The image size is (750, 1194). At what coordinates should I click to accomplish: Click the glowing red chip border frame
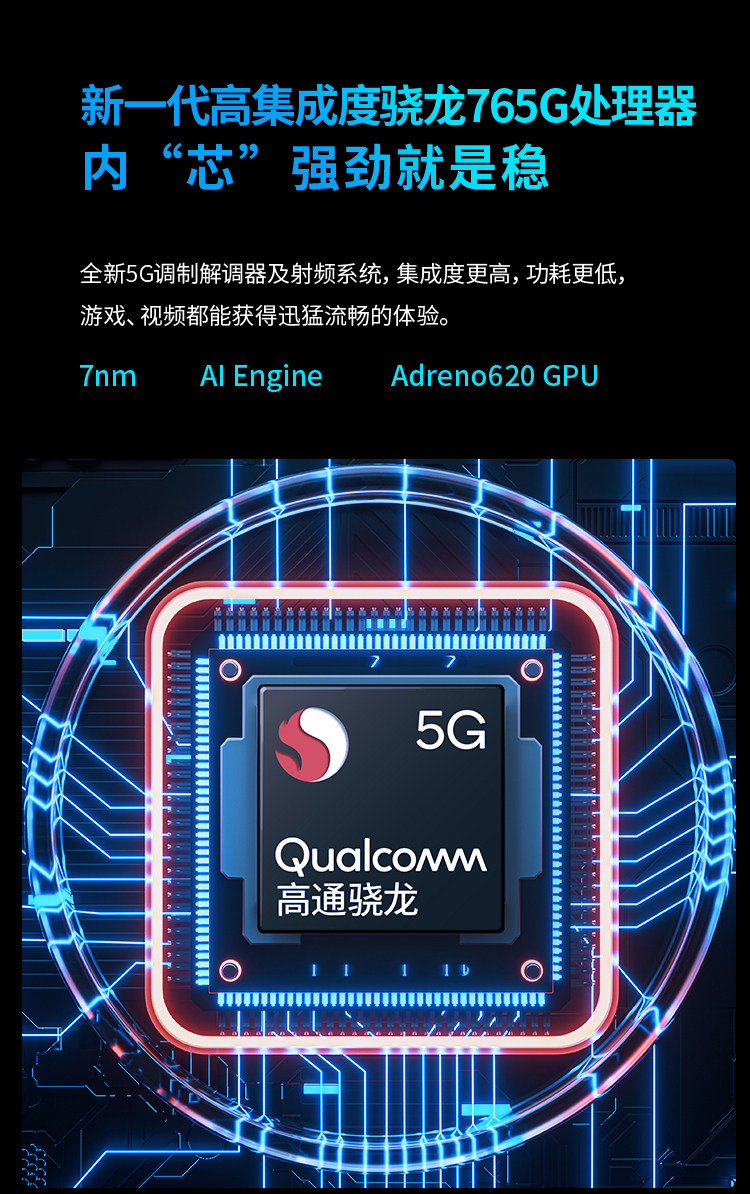click(x=381, y=819)
